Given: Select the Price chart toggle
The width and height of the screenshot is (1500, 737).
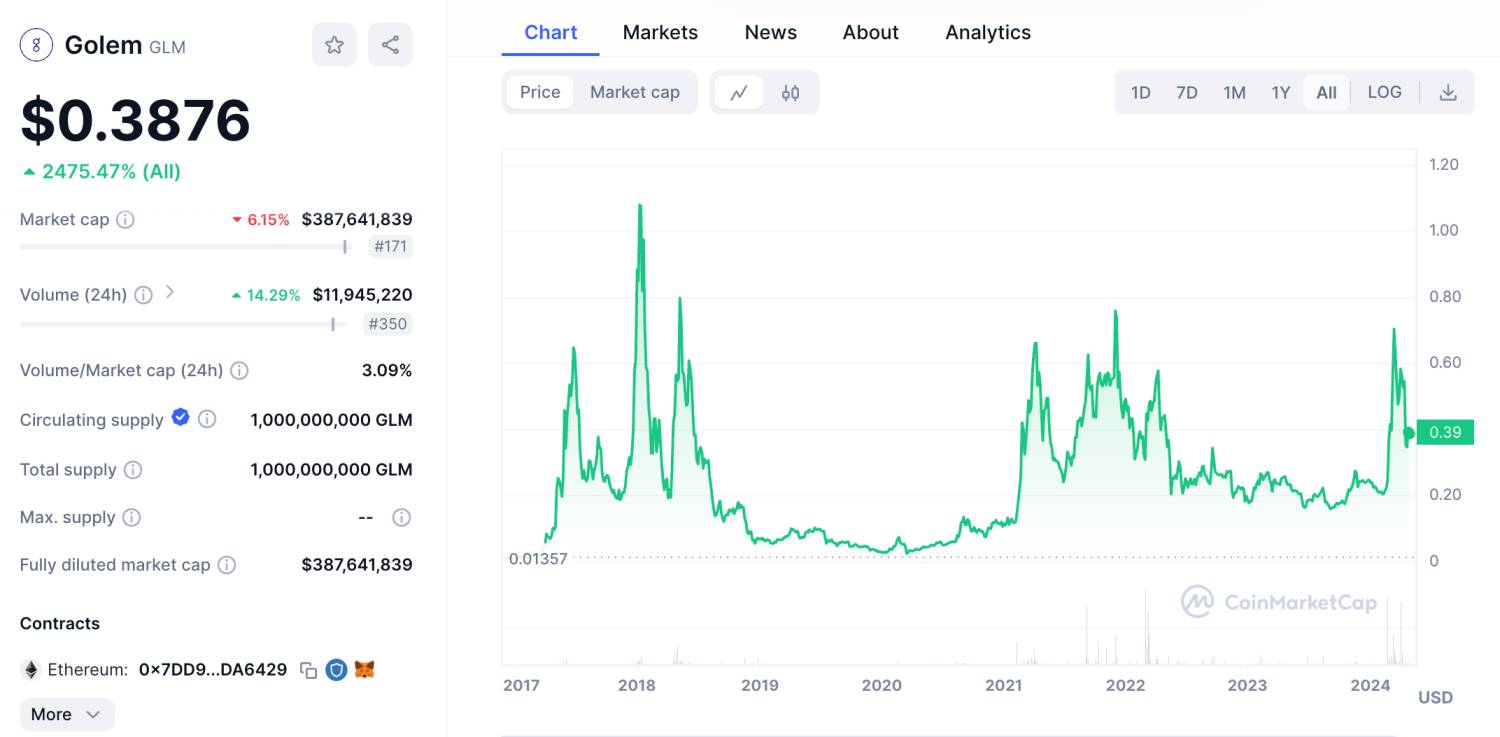Looking at the screenshot, I should [x=540, y=92].
